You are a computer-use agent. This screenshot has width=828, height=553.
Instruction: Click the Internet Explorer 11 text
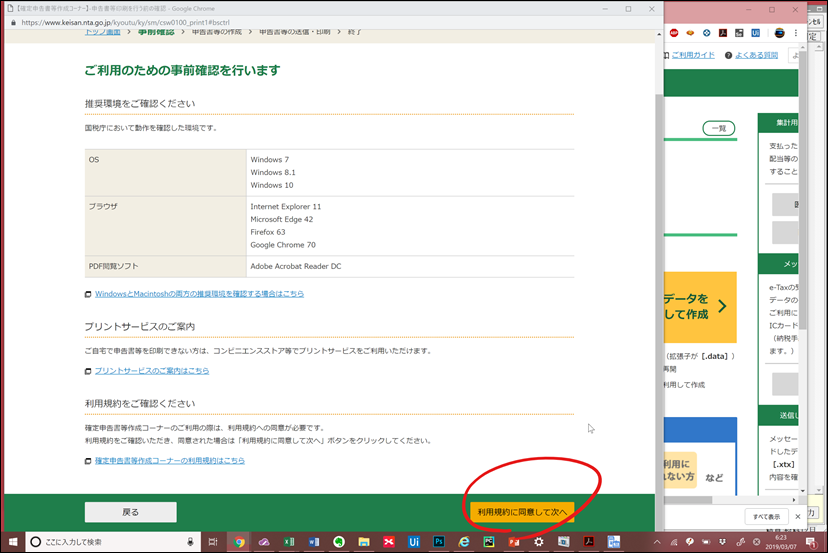(285, 207)
